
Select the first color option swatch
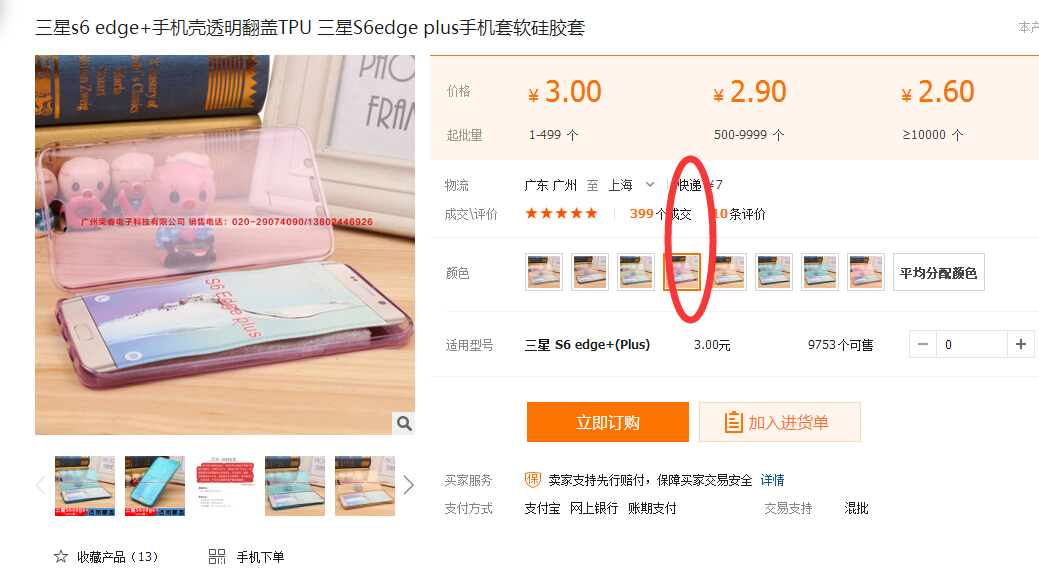coord(544,272)
